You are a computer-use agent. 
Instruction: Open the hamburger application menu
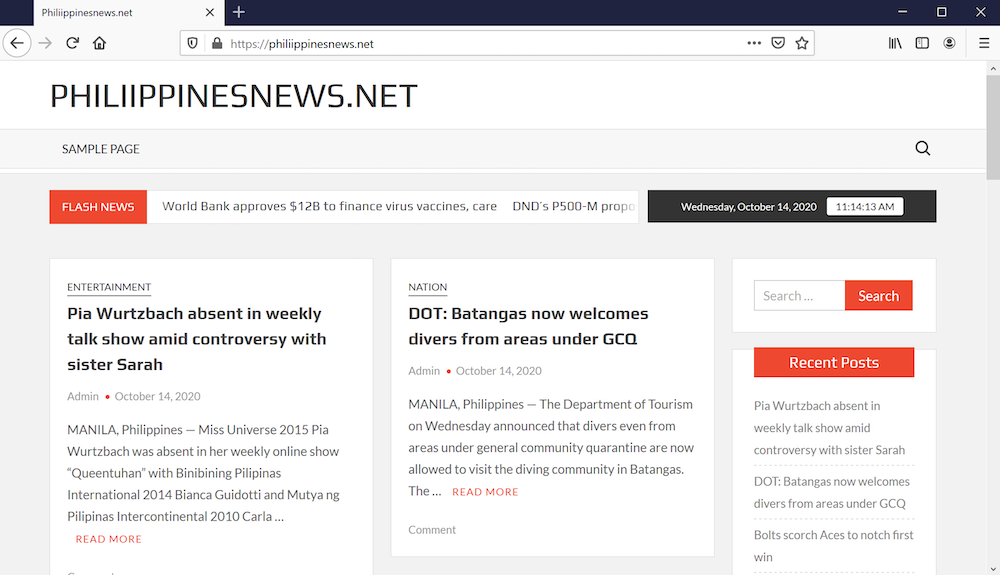click(x=984, y=43)
